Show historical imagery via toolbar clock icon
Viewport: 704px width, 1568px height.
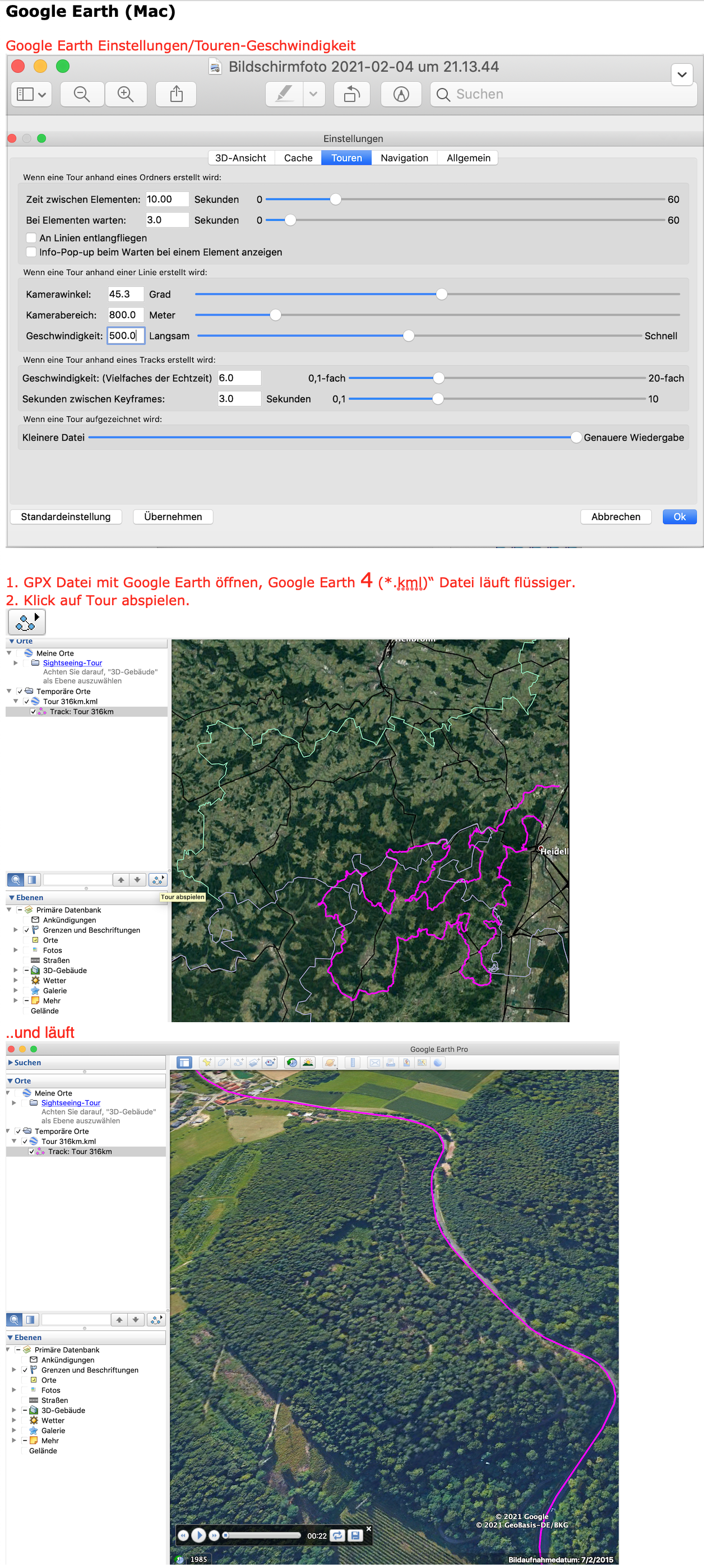tap(293, 1062)
